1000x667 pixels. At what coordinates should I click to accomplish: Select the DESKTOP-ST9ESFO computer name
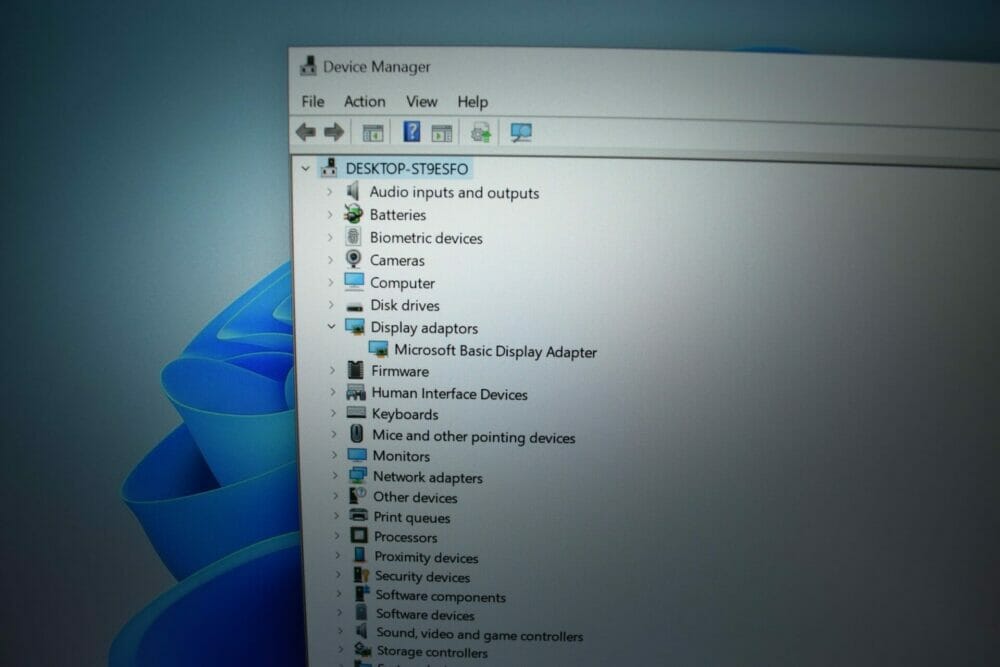click(407, 168)
